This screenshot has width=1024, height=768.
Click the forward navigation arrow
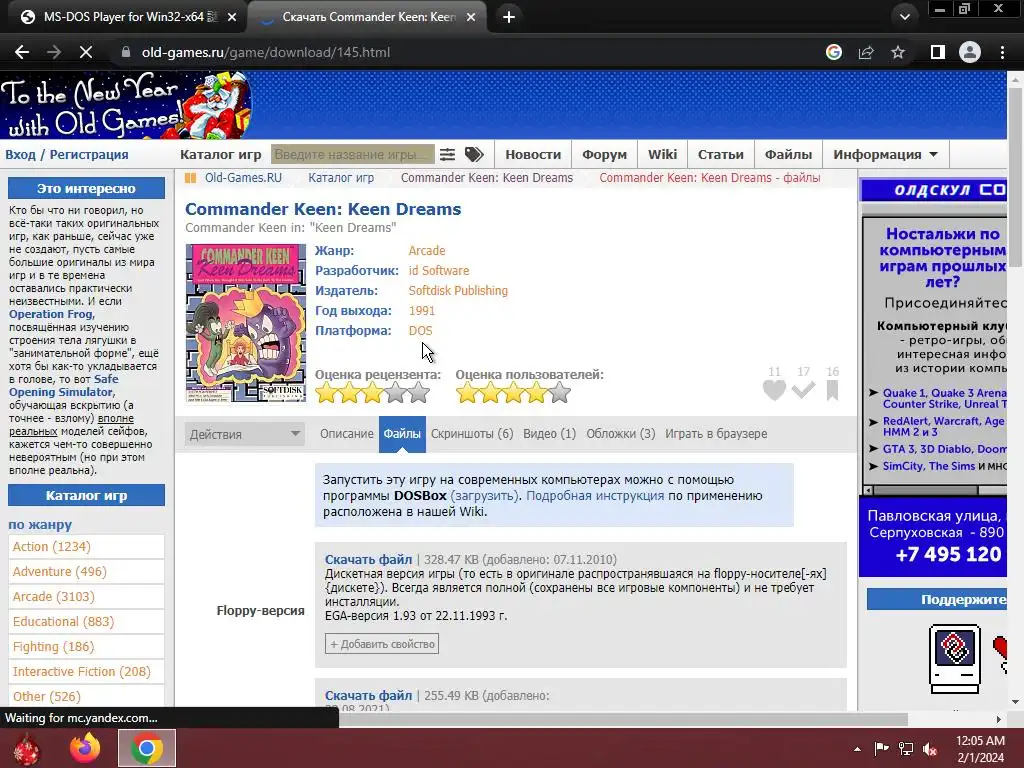(x=54, y=52)
